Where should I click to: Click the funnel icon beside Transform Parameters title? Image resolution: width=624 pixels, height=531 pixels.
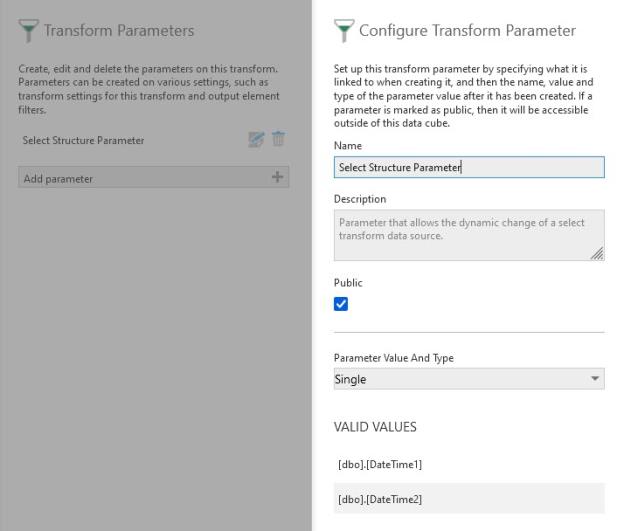pyautogui.click(x=29, y=31)
